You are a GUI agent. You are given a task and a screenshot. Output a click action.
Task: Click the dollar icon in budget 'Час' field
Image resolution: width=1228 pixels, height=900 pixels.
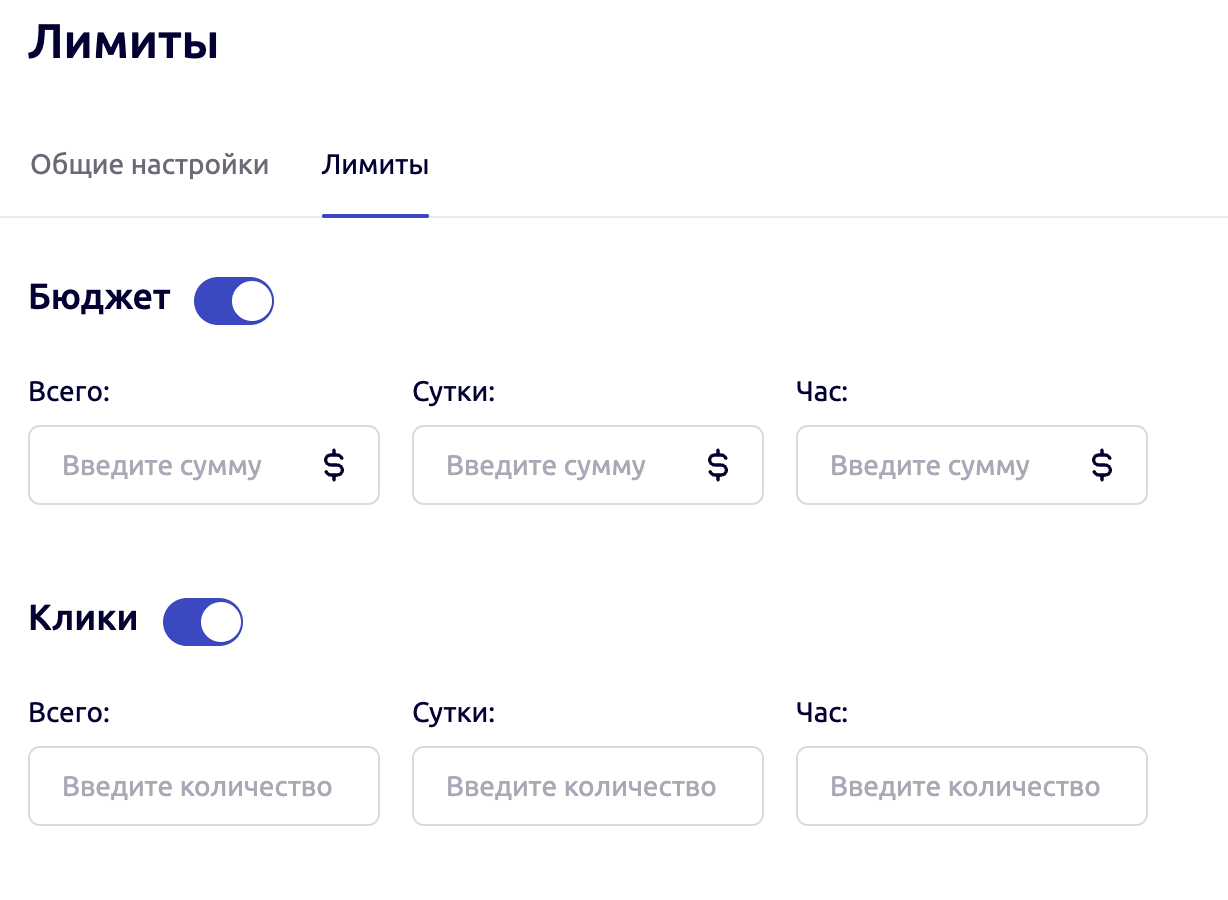click(1101, 465)
